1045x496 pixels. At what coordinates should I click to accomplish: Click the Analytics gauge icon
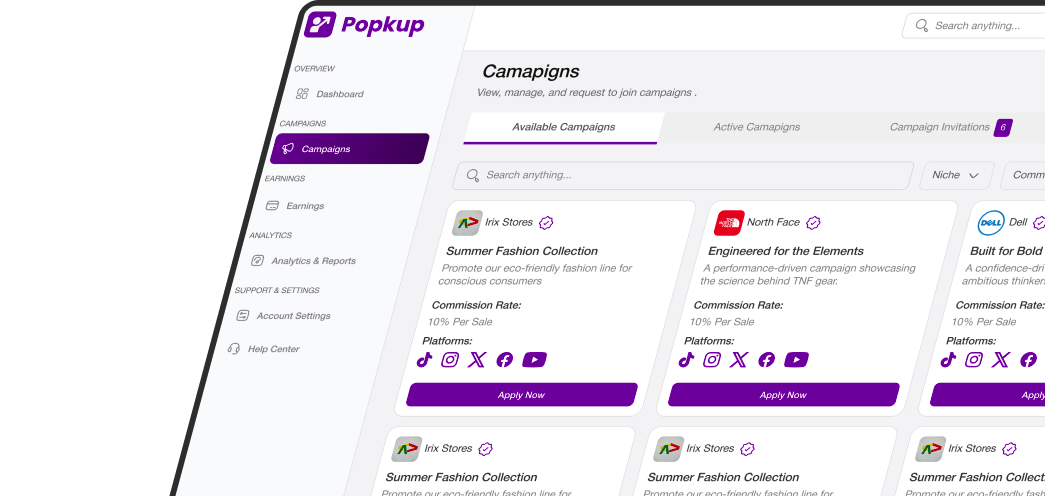pos(257,261)
